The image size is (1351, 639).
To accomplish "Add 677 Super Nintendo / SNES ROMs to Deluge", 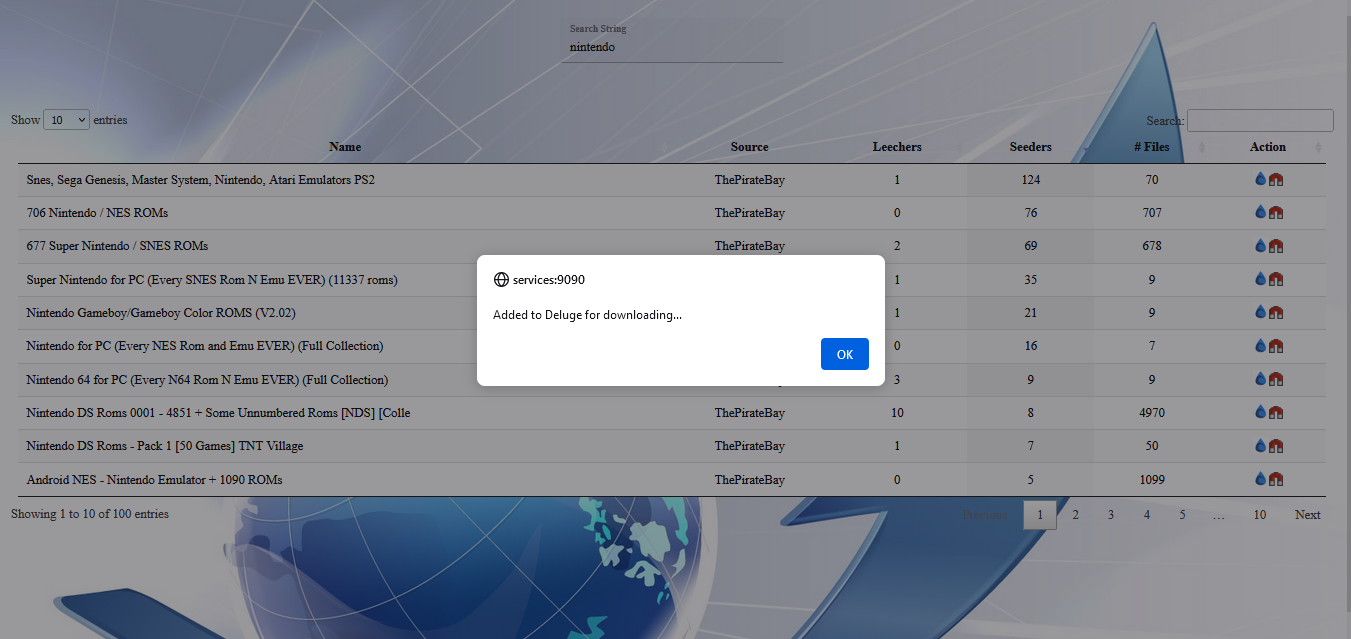I will [x=1261, y=246].
